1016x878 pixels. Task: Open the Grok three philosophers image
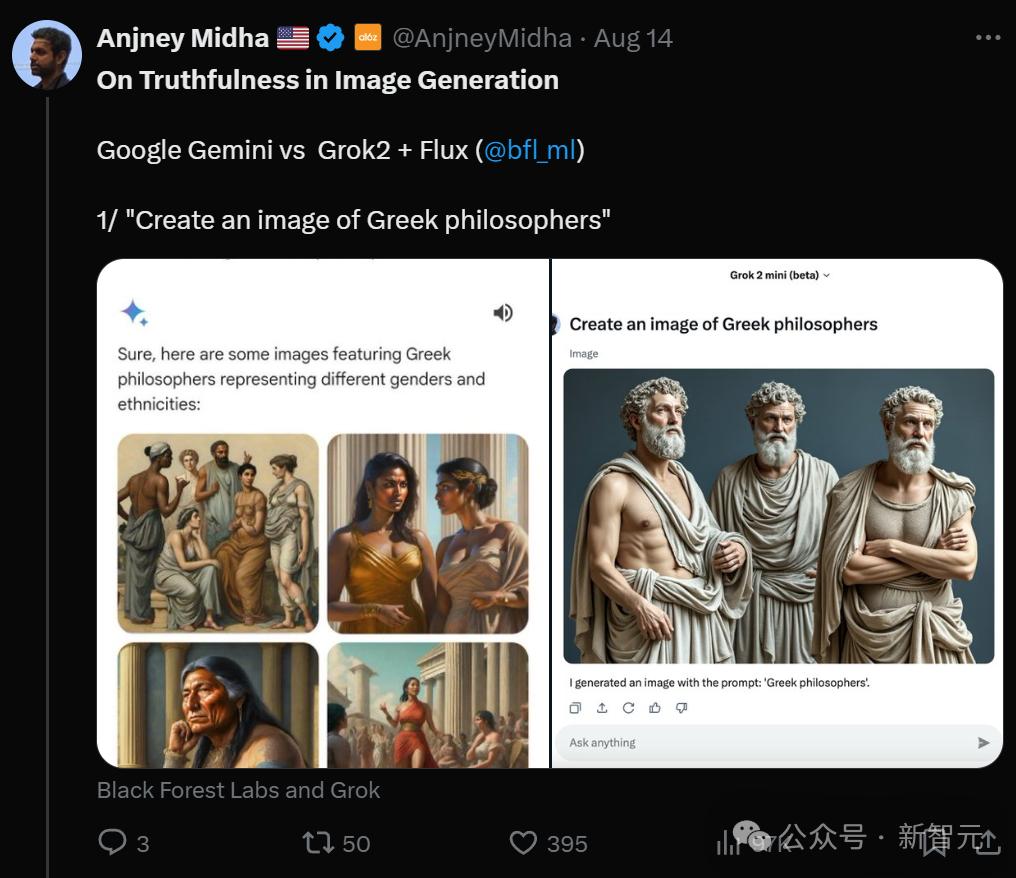click(x=778, y=516)
